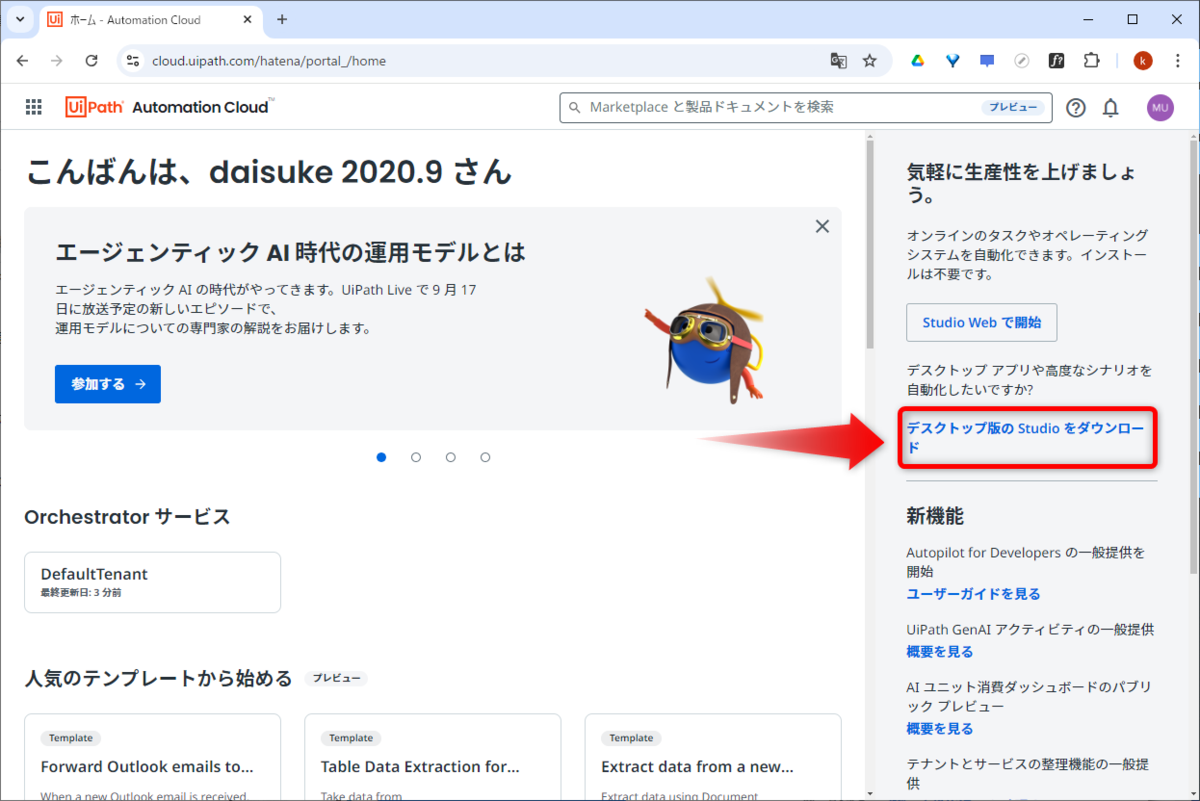This screenshot has height=801, width=1200.
Task: Click the UiPath Automation Cloud logo
Action: (170, 107)
